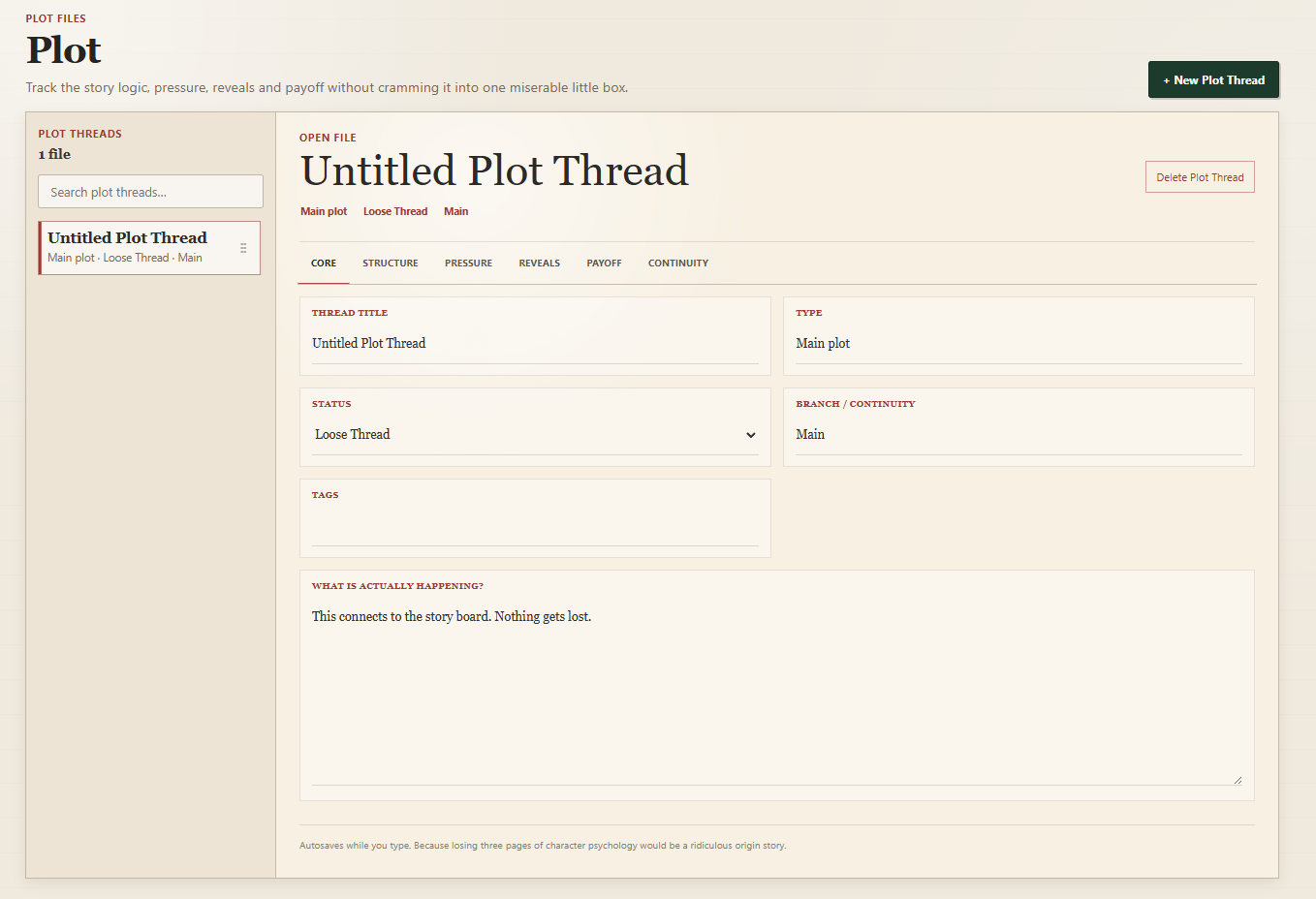Create a new plot thread

pos(1213,80)
